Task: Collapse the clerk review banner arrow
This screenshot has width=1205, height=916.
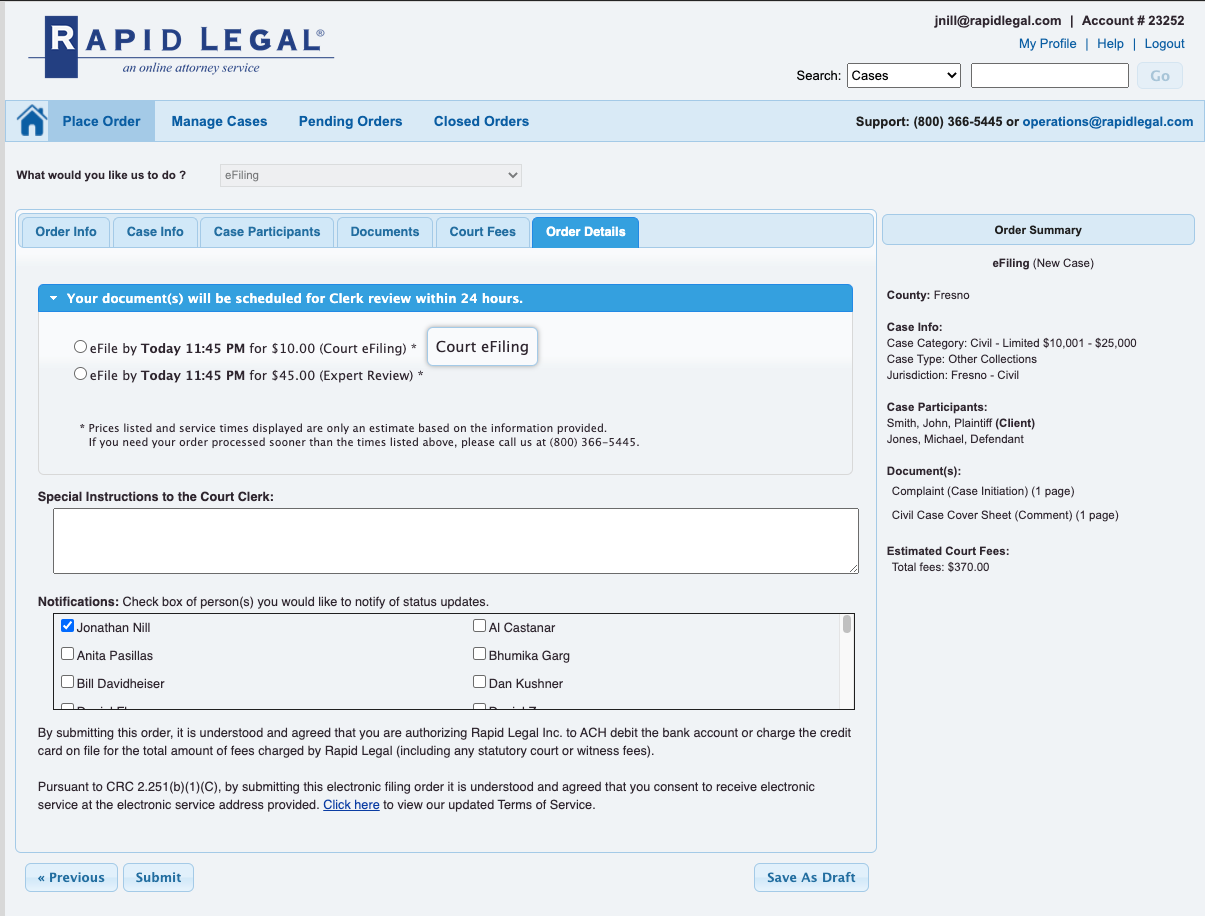Action: pyautogui.click(x=53, y=299)
